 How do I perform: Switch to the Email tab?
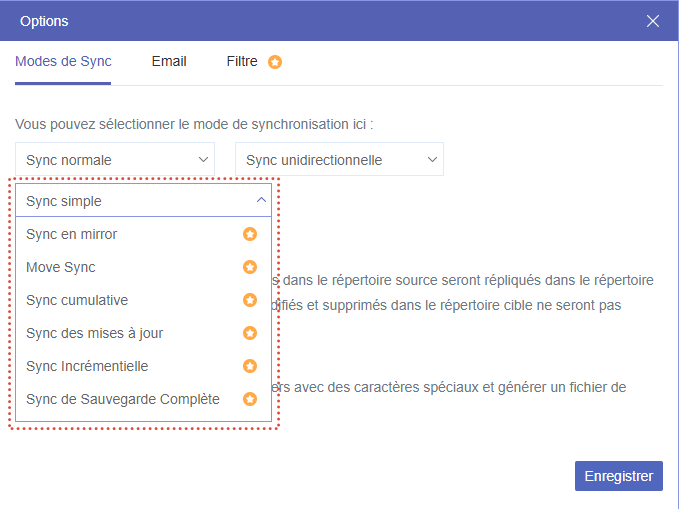tap(169, 61)
